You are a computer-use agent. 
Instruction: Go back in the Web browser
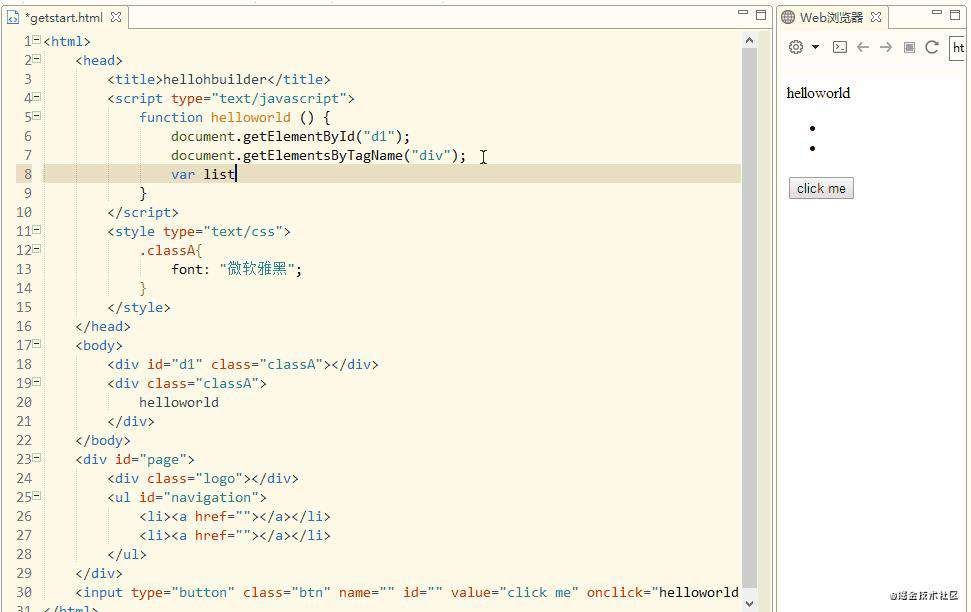coord(863,47)
